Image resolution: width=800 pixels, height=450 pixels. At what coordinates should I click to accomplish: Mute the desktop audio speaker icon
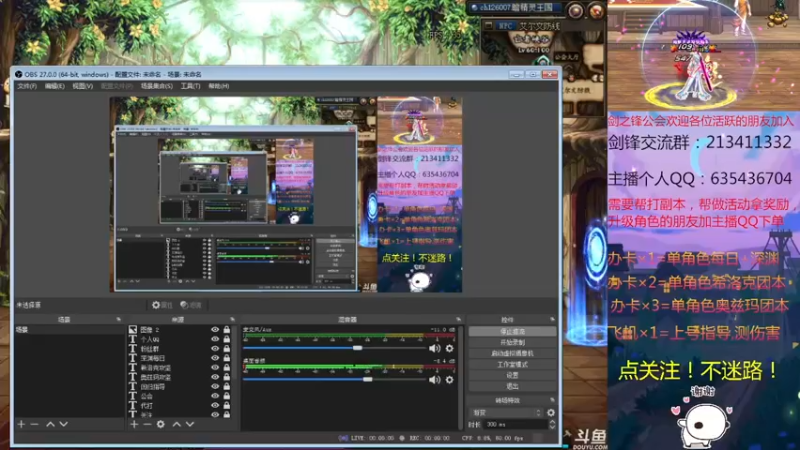(x=434, y=380)
